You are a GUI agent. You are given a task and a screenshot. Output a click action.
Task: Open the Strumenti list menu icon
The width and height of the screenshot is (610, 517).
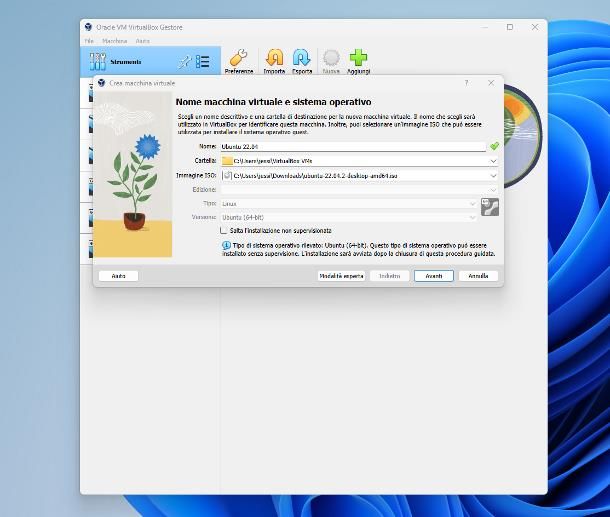click(202, 61)
